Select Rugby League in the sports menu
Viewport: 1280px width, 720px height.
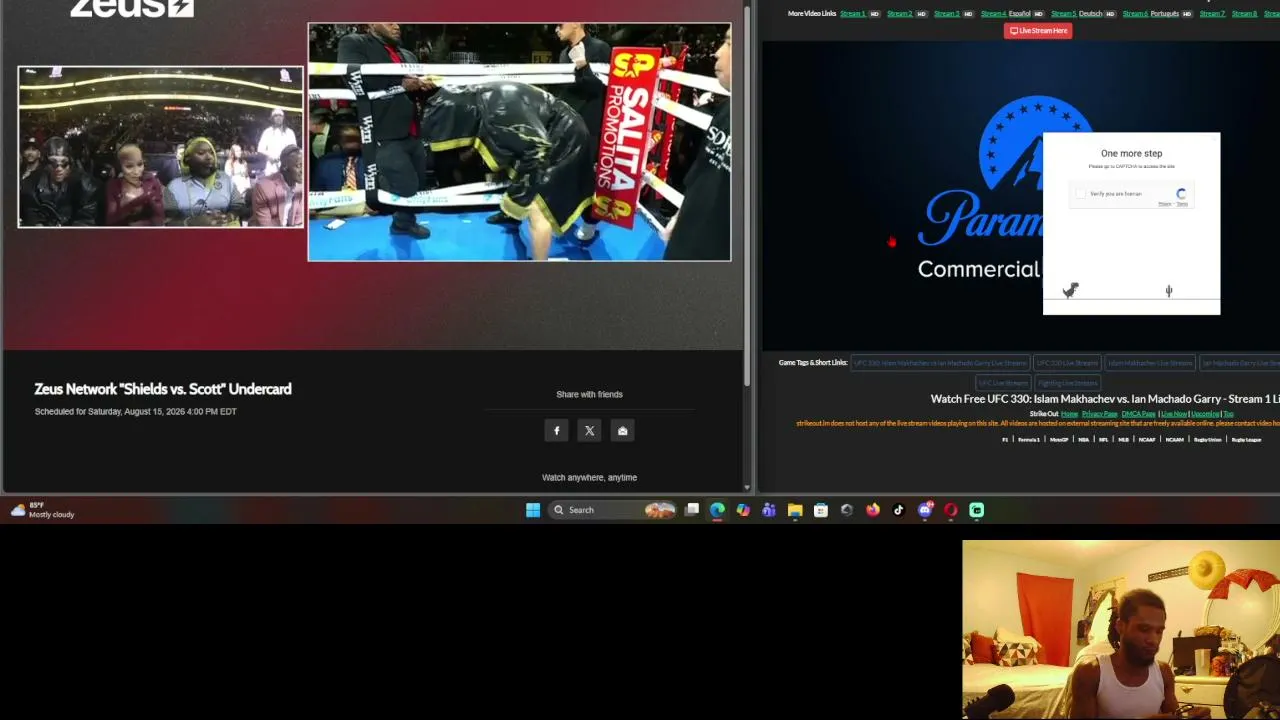tap(1246, 440)
